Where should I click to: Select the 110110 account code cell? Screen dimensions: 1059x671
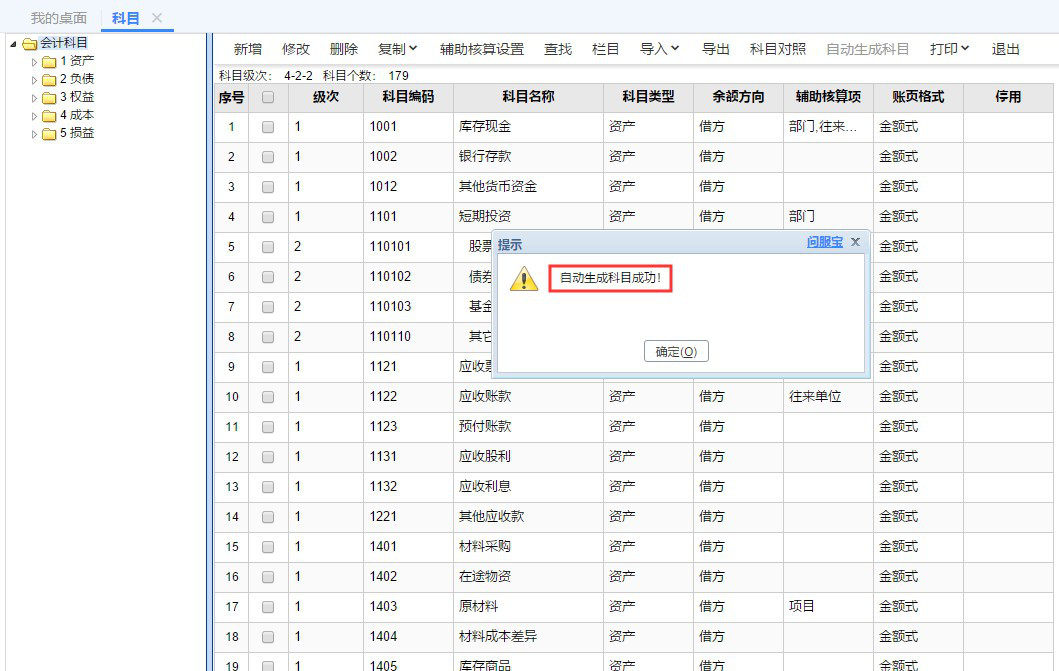pyautogui.click(x=408, y=337)
